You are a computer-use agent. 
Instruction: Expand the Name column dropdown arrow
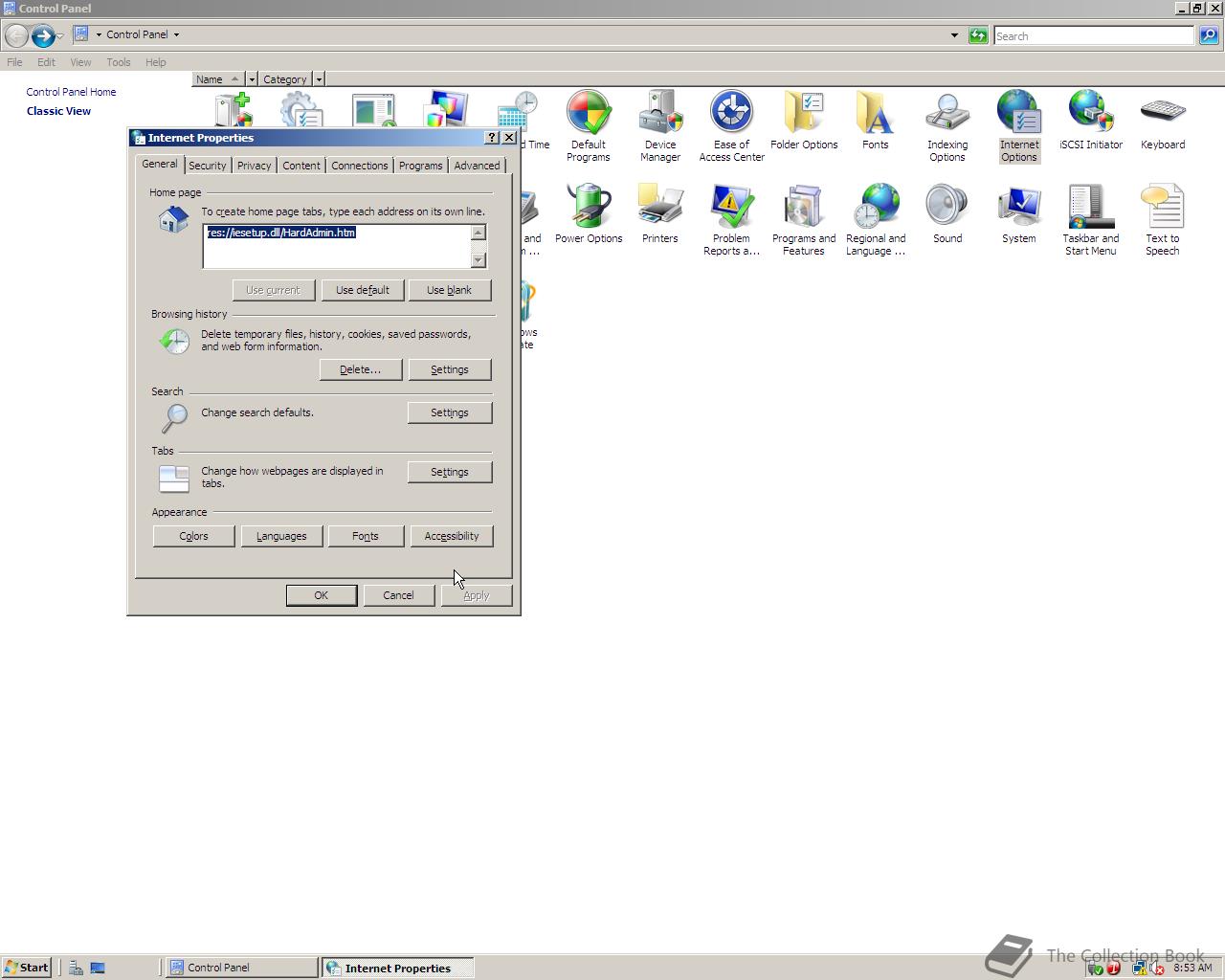pyautogui.click(x=252, y=79)
